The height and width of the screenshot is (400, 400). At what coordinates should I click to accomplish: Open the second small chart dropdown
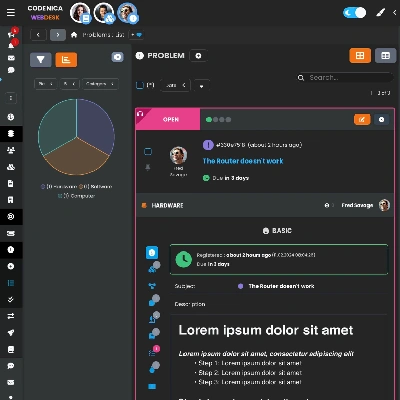pyautogui.click(x=69, y=84)
